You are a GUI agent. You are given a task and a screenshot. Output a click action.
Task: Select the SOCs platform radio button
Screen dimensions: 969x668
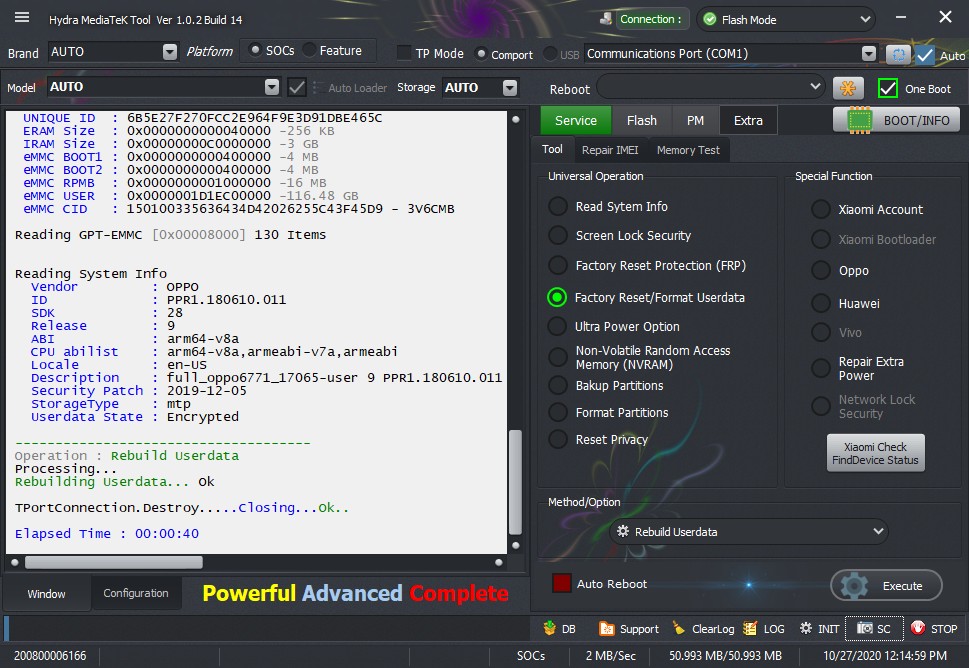[x=254, y=50]
